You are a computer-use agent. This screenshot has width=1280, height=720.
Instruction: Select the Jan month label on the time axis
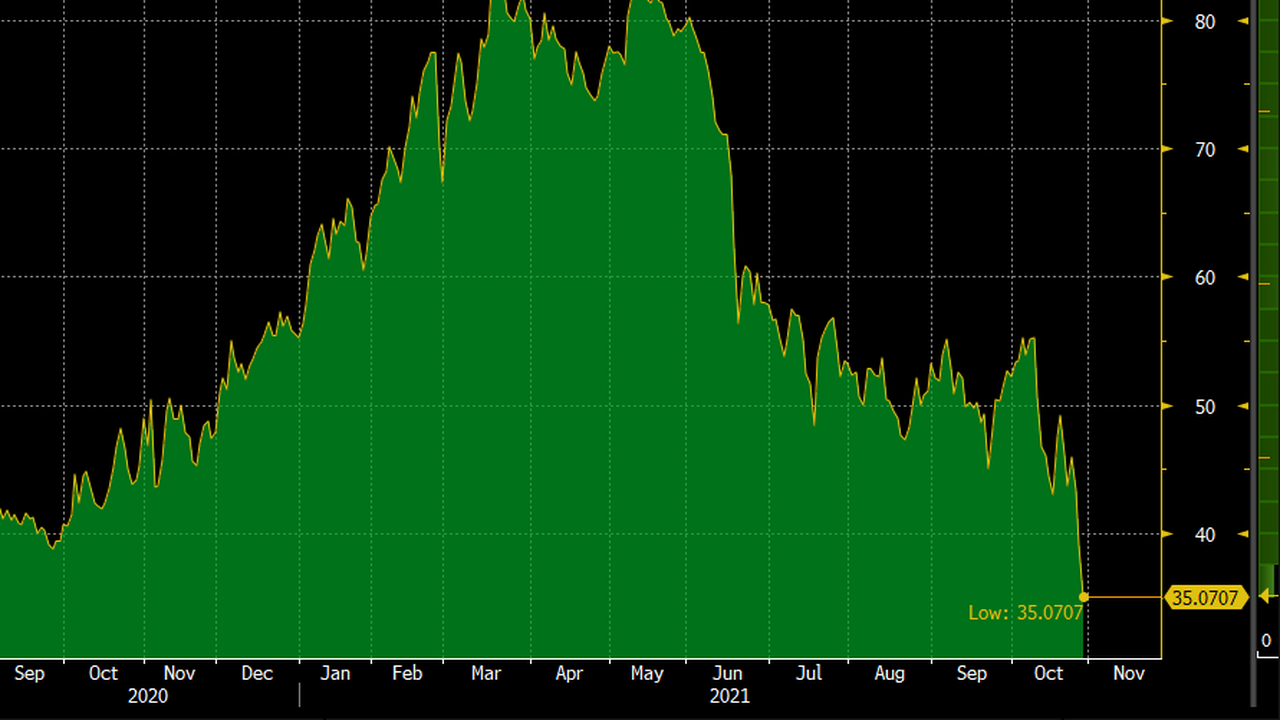coord(335,673)
